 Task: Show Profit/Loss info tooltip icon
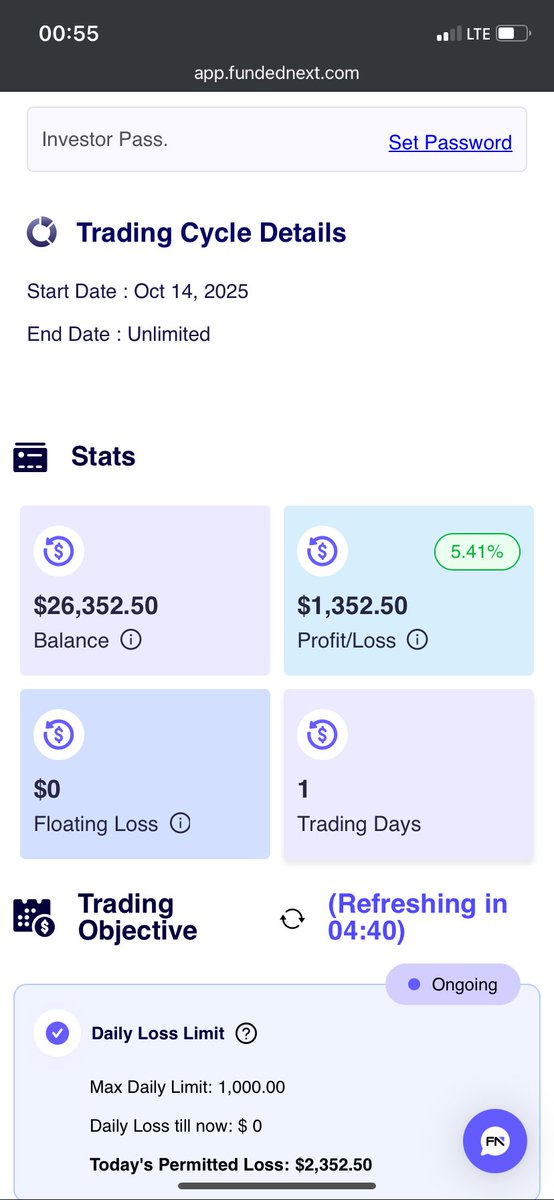tap(418, 640)
